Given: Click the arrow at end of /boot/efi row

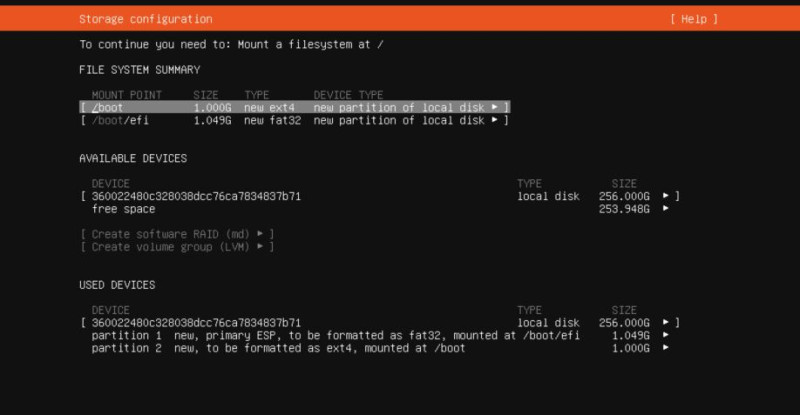Looking at the screenshot, I should (x=494, y=120).
